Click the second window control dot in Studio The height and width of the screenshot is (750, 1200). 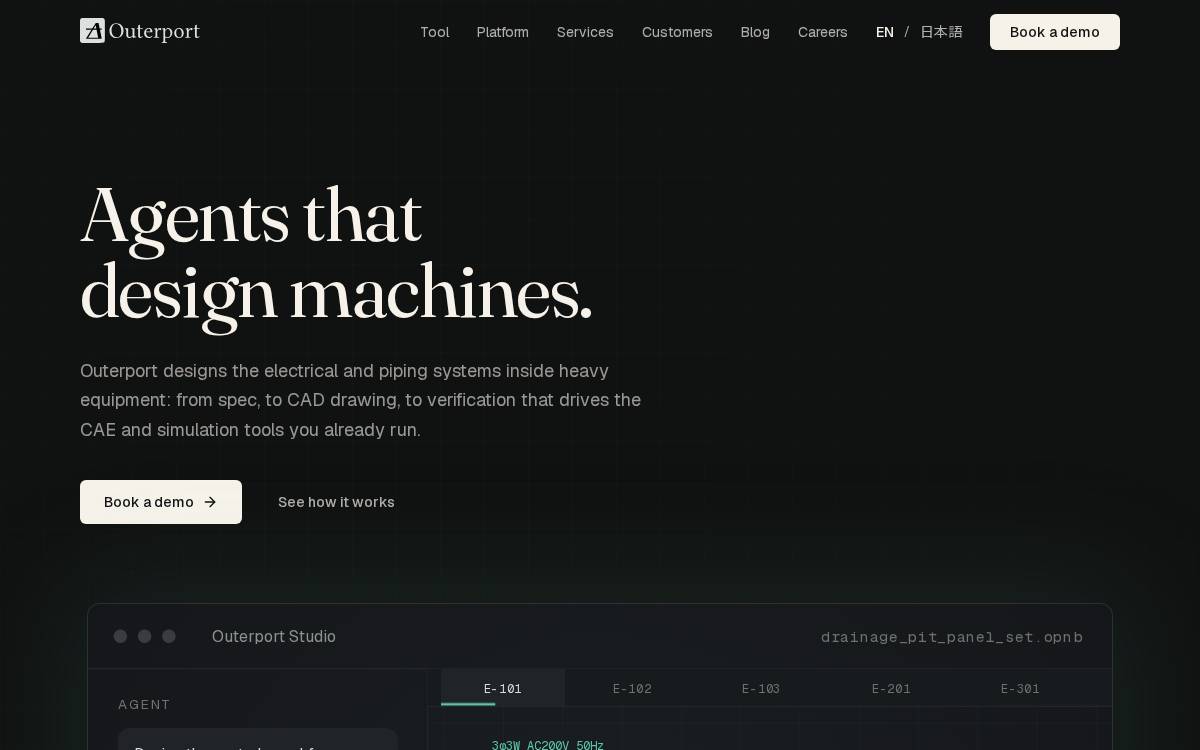pyautogui.click(x=144, y=636)
